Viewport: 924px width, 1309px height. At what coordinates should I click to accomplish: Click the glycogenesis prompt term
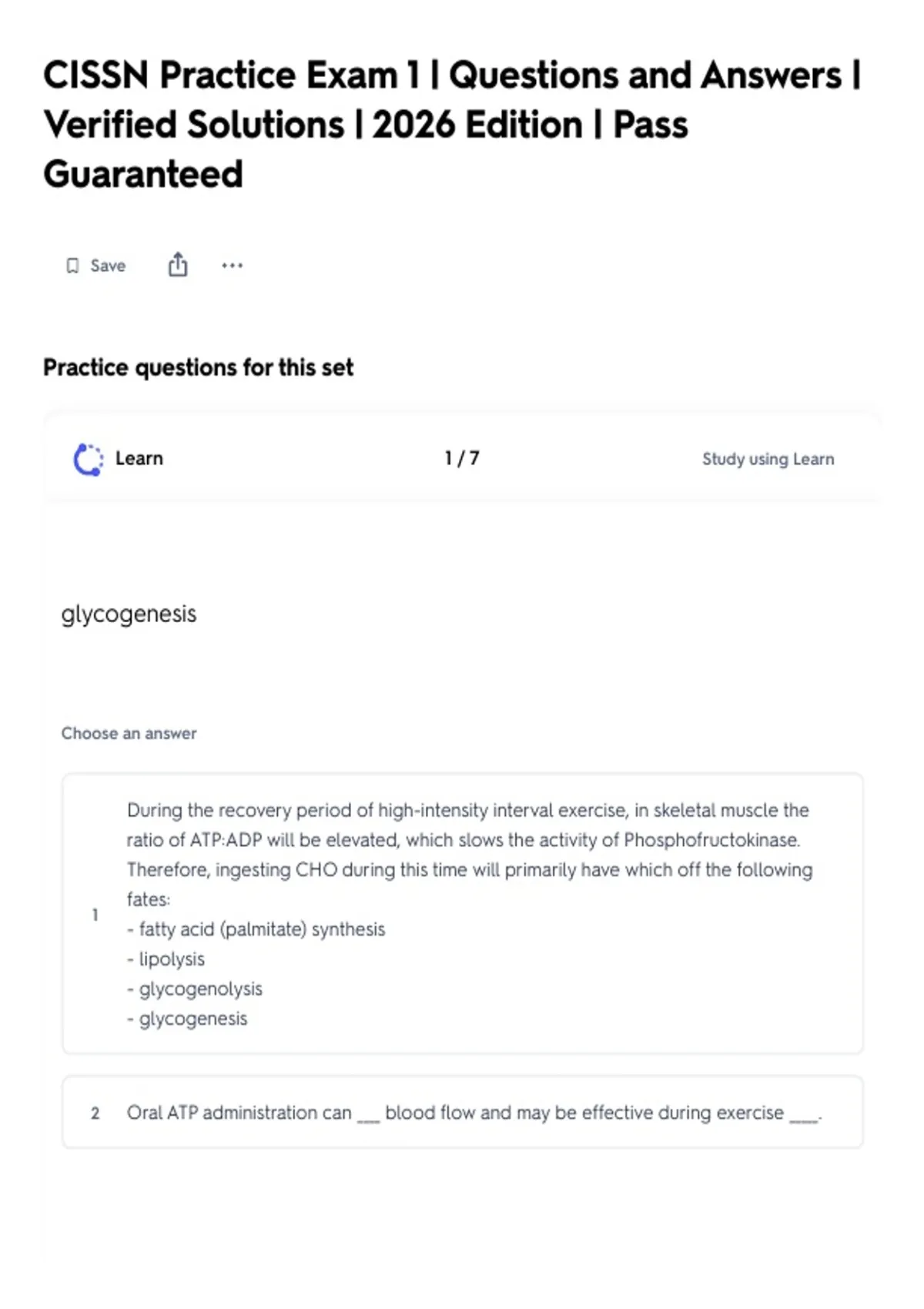(129, 614)
